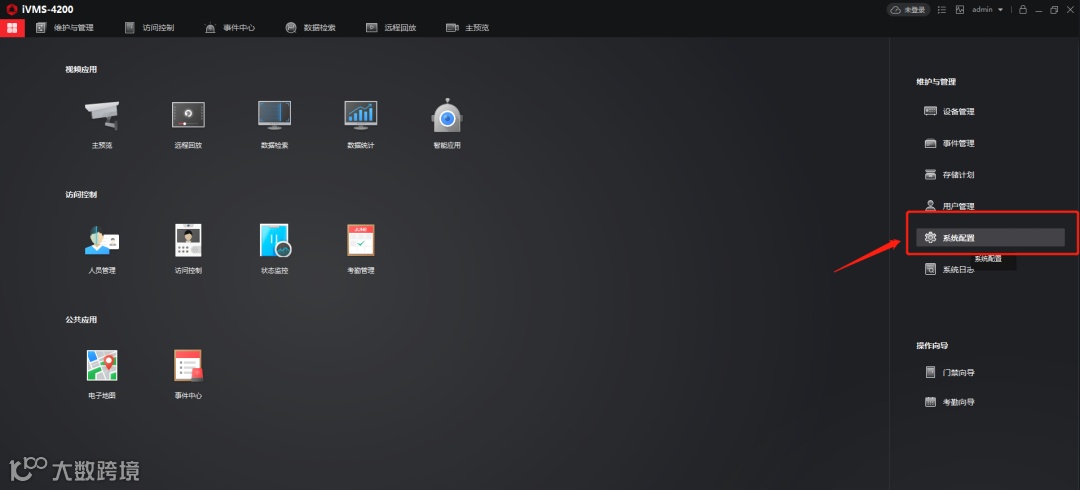
Task: Open the 电子地图 map icon
Action: point(102,365)
